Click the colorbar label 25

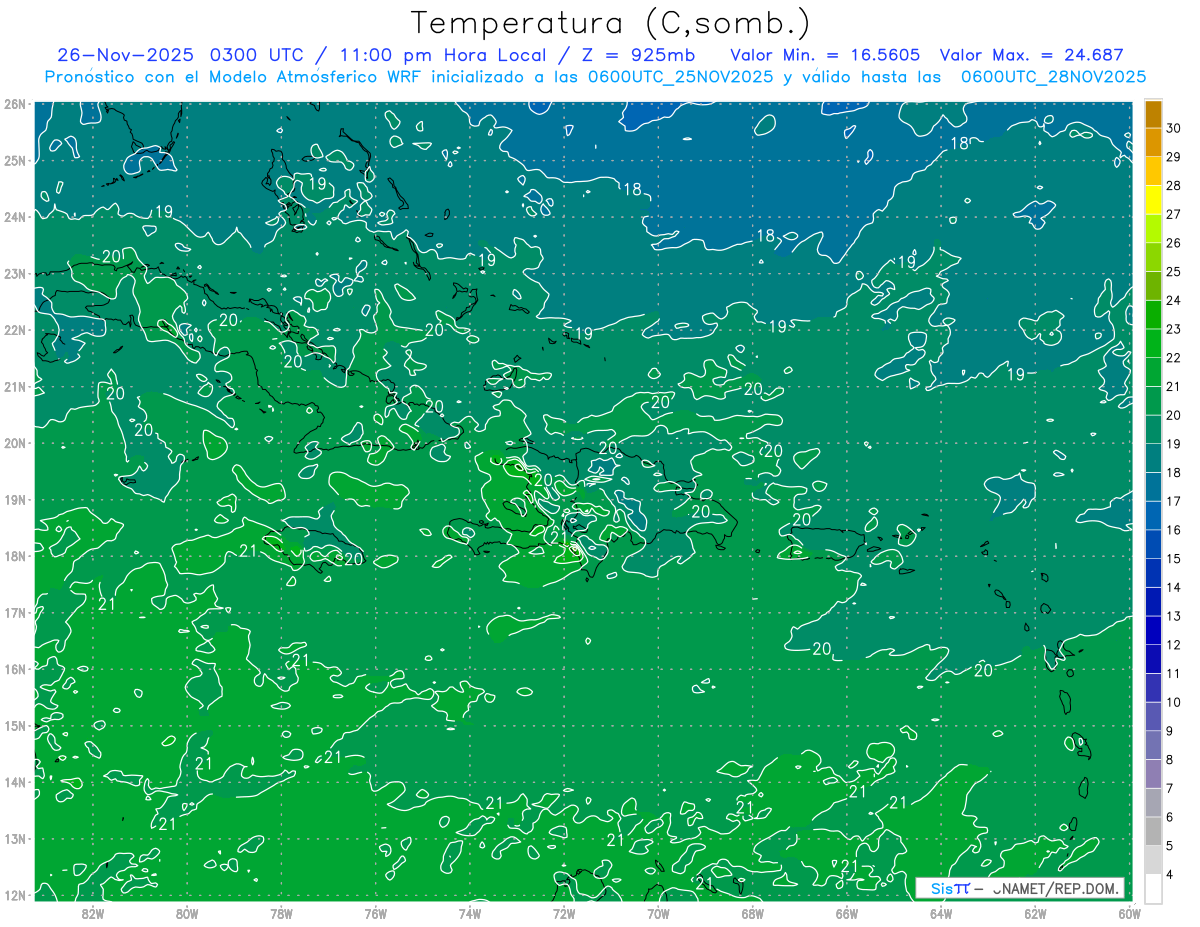pos(1174,272)
